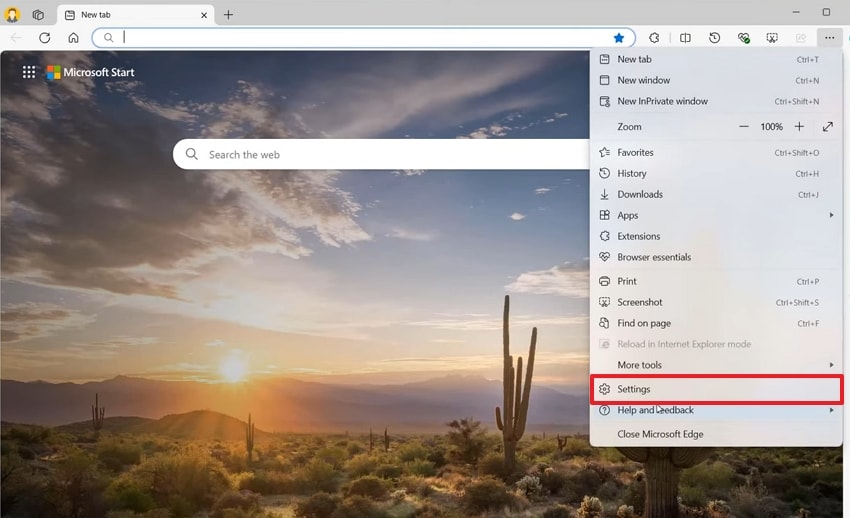The width and height of the screenshot is (850, 518).
Task: Toggle the favorites star in address bar
Action: coord(619,37)
